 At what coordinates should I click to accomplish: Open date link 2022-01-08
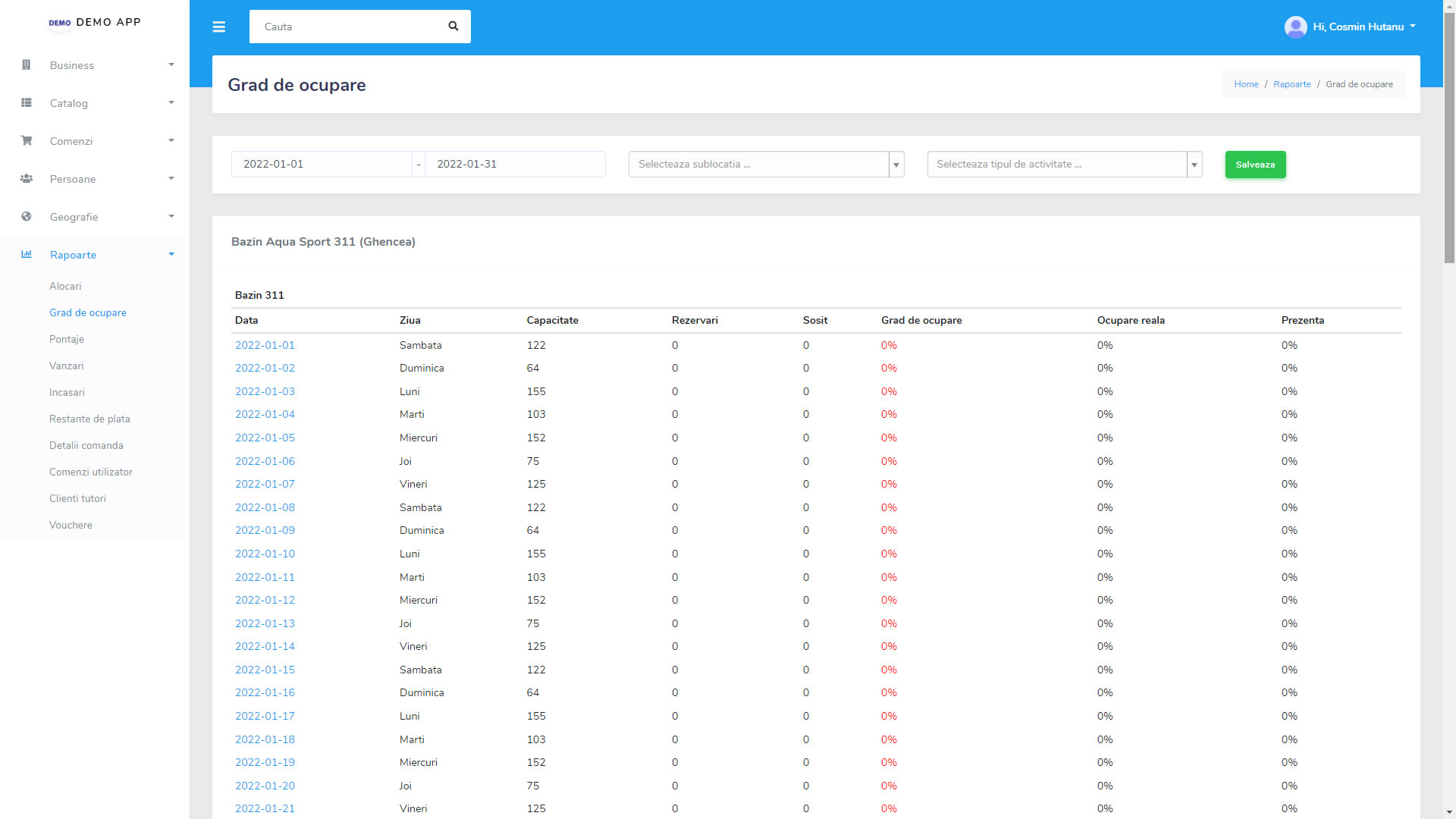[x=265, y=507]
